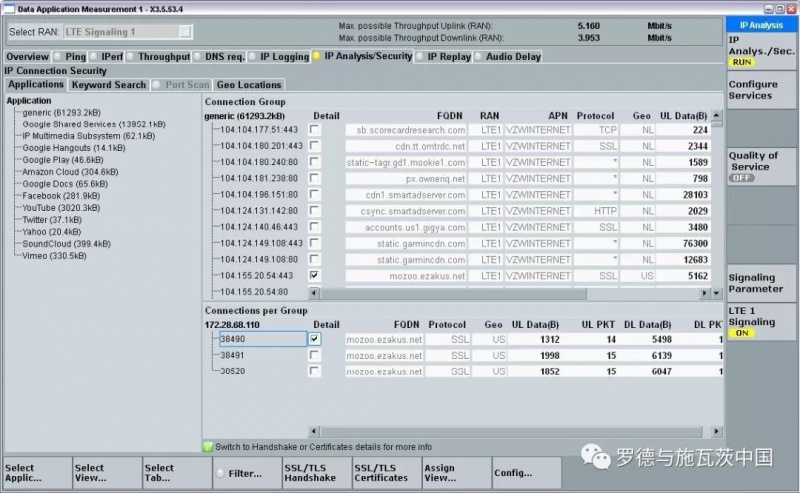Open the Geo Locations tab
Viewport: 800px width, 493px height.
[249, 85]
